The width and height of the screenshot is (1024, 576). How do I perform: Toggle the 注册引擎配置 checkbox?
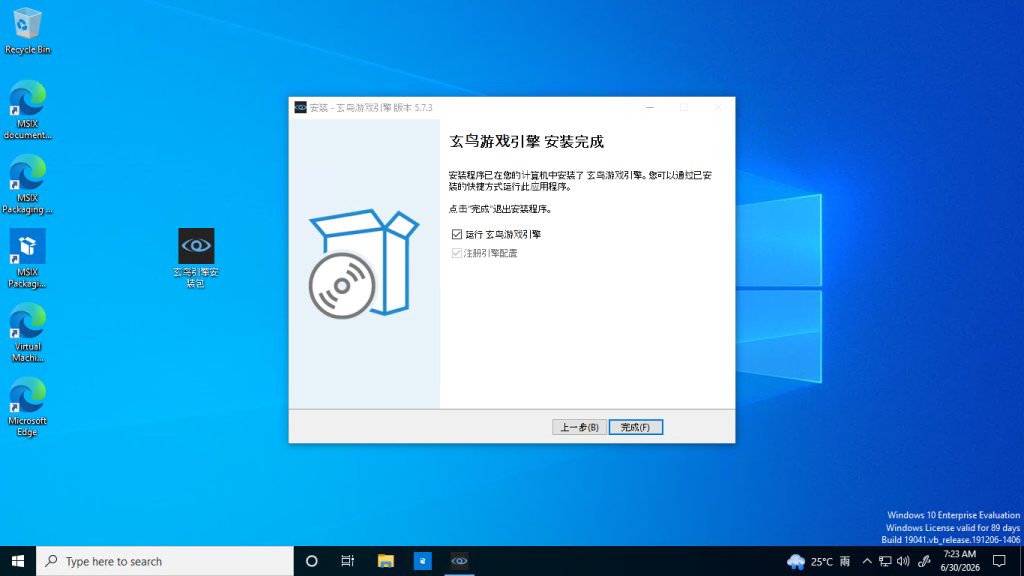(x=456, y=253)
